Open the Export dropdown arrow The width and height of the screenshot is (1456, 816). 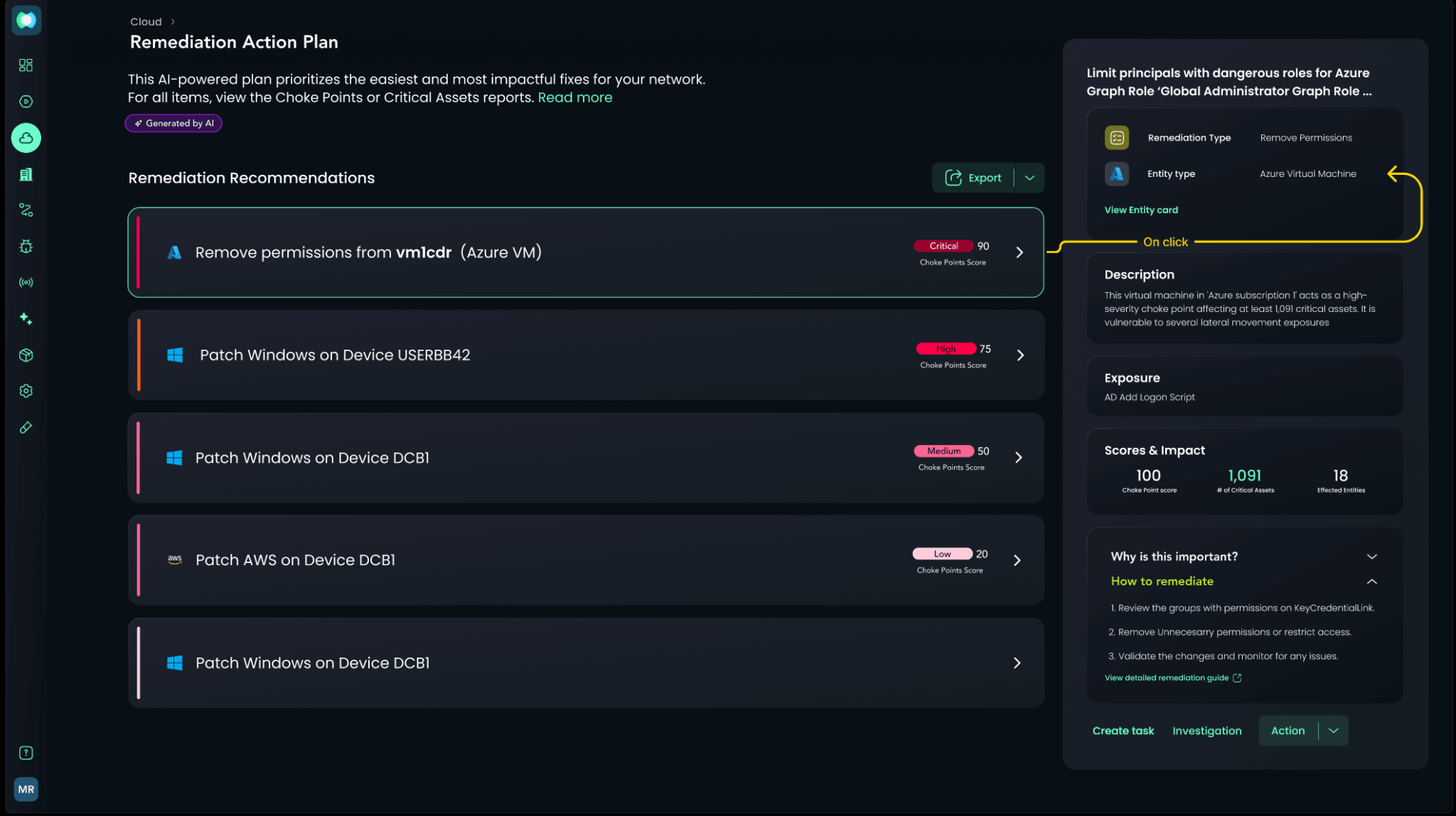[x=1029, y=178]
